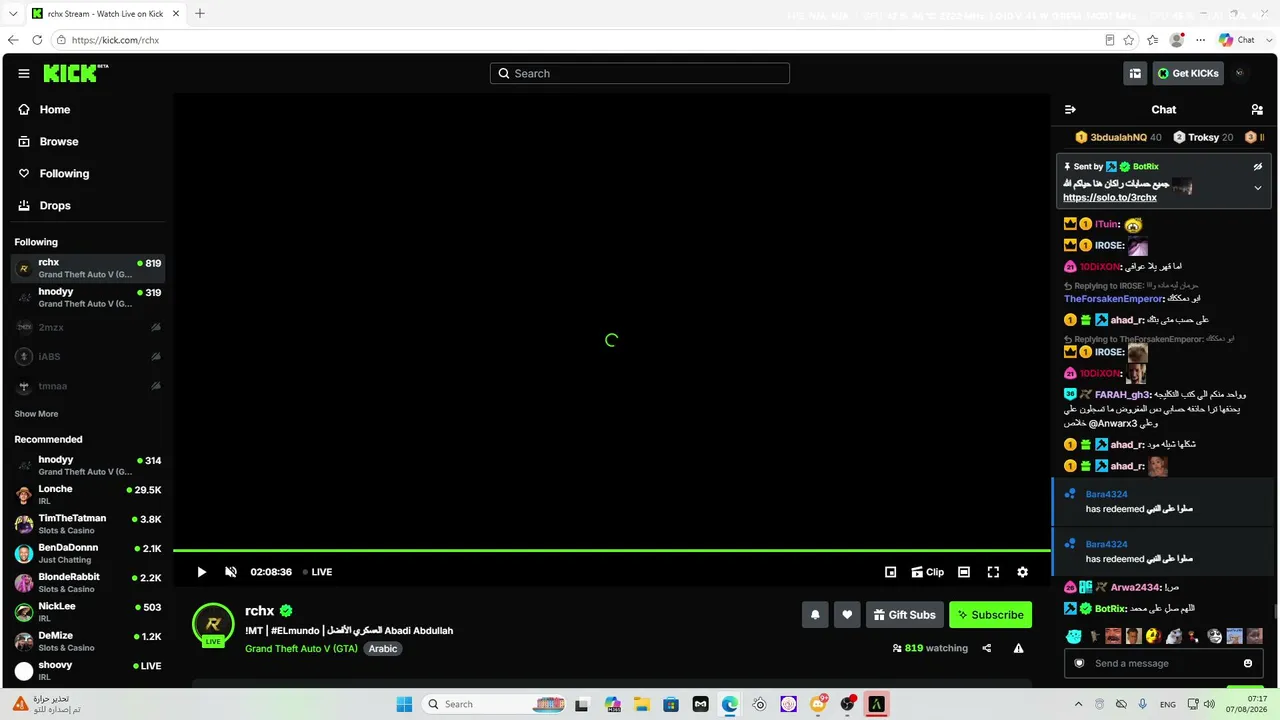This screenshot has height=720, width=1280.
Task: Share the rchx stream
Action: tap(987, 648)
